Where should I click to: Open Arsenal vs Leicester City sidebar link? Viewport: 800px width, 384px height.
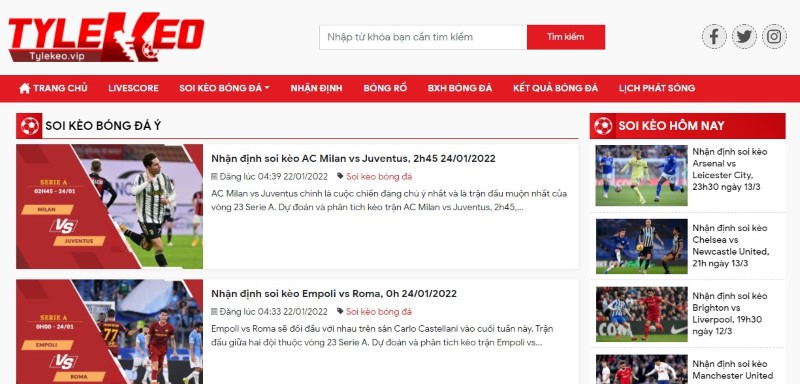tap(730, 169)
